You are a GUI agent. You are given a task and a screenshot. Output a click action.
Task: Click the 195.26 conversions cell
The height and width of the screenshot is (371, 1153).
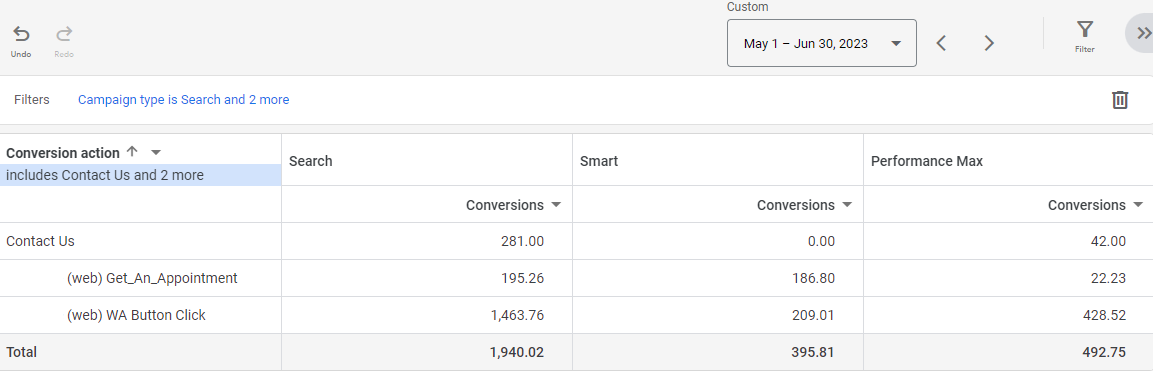point(521,278)
